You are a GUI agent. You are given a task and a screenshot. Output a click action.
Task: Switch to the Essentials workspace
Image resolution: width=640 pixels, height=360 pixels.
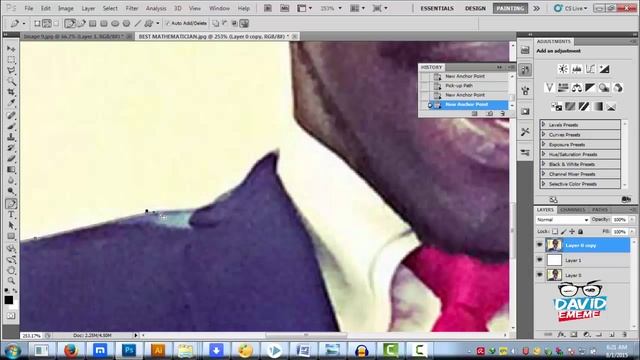tap(437, 8)
